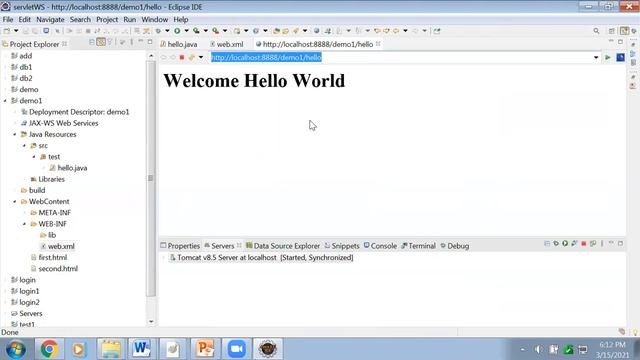This screenshot has width=640, height=360.
Task: Select first.html in the tree
Action: pos(49,258)
